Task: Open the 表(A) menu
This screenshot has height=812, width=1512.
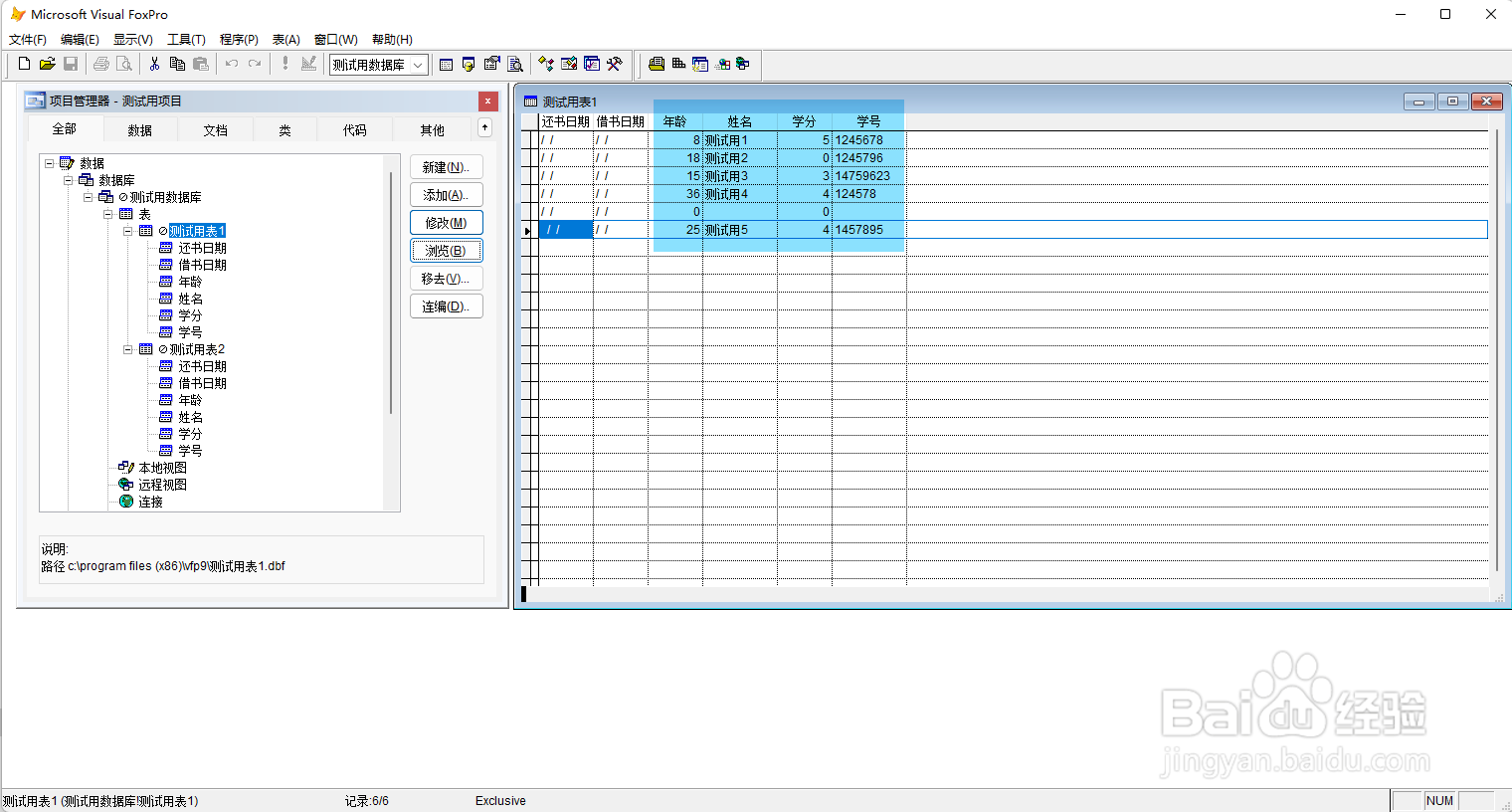Action: [x=286, y=40]
